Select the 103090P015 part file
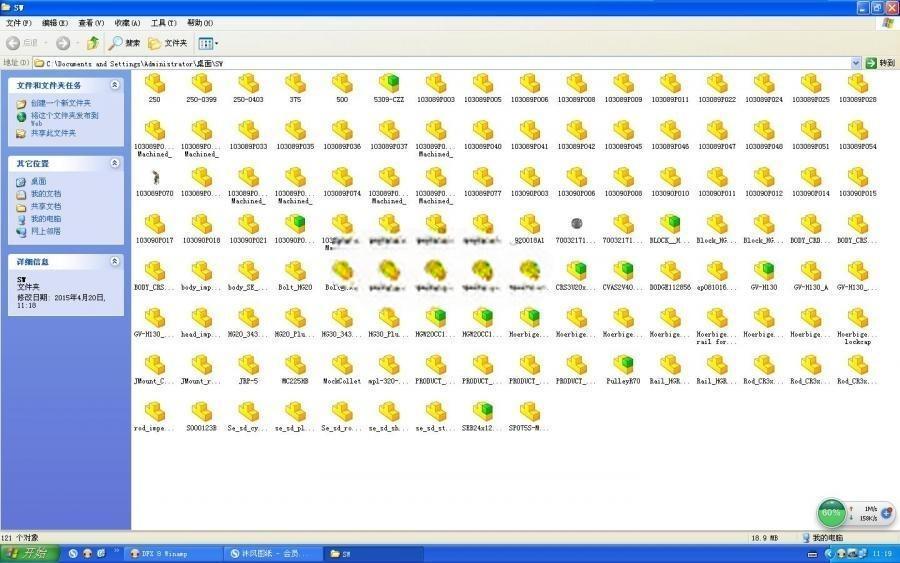The image size is (900, 563). click(858, 178)
